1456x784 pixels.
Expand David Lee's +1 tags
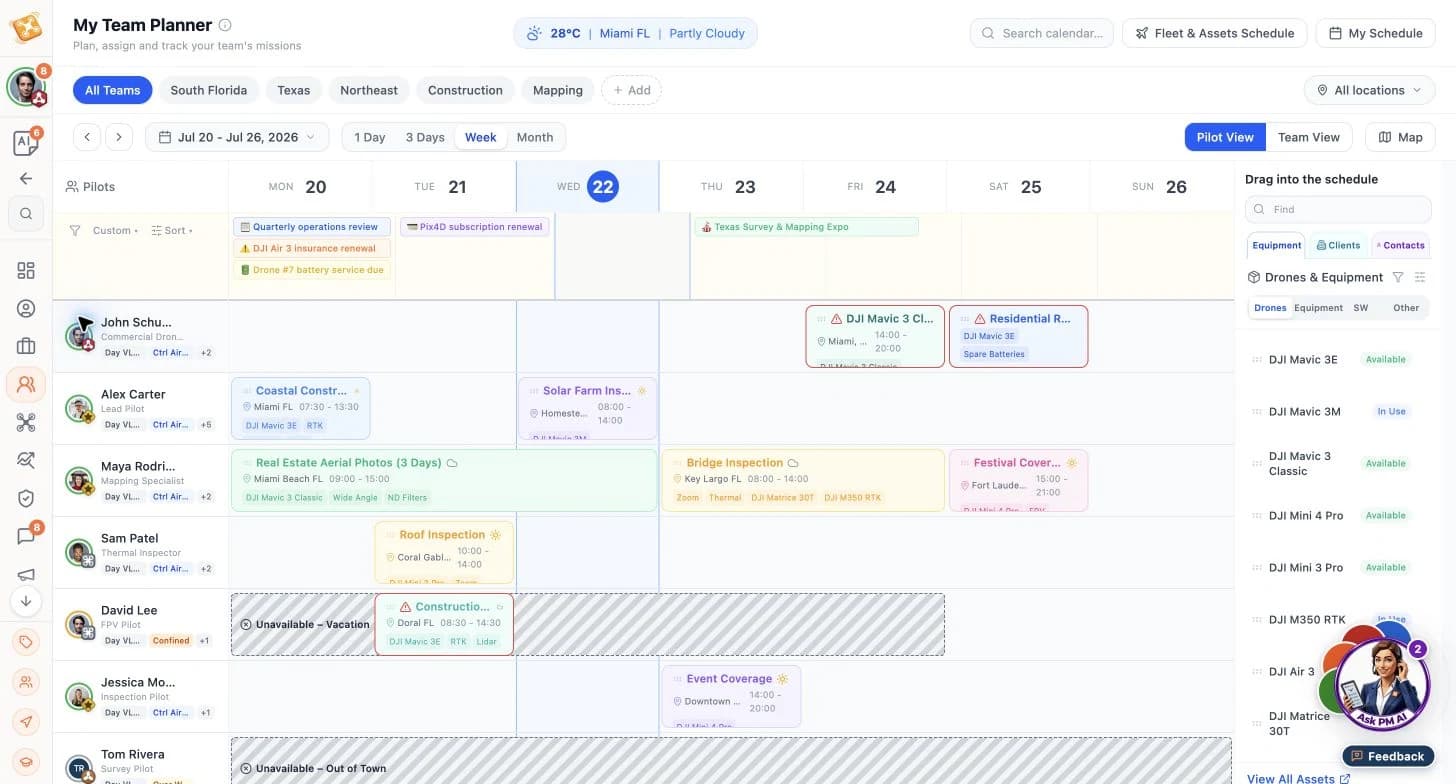point(204,640)
